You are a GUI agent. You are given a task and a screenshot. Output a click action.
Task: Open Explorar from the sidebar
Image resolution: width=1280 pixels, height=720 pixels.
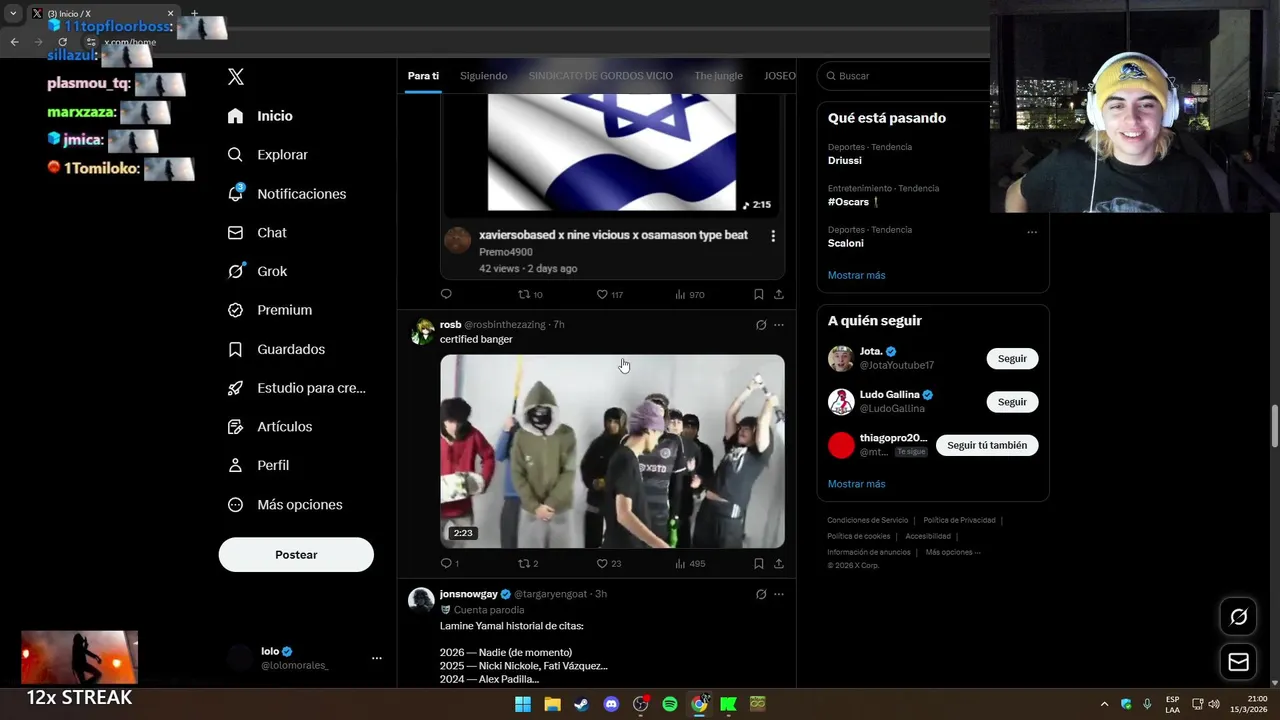(267, 155)
